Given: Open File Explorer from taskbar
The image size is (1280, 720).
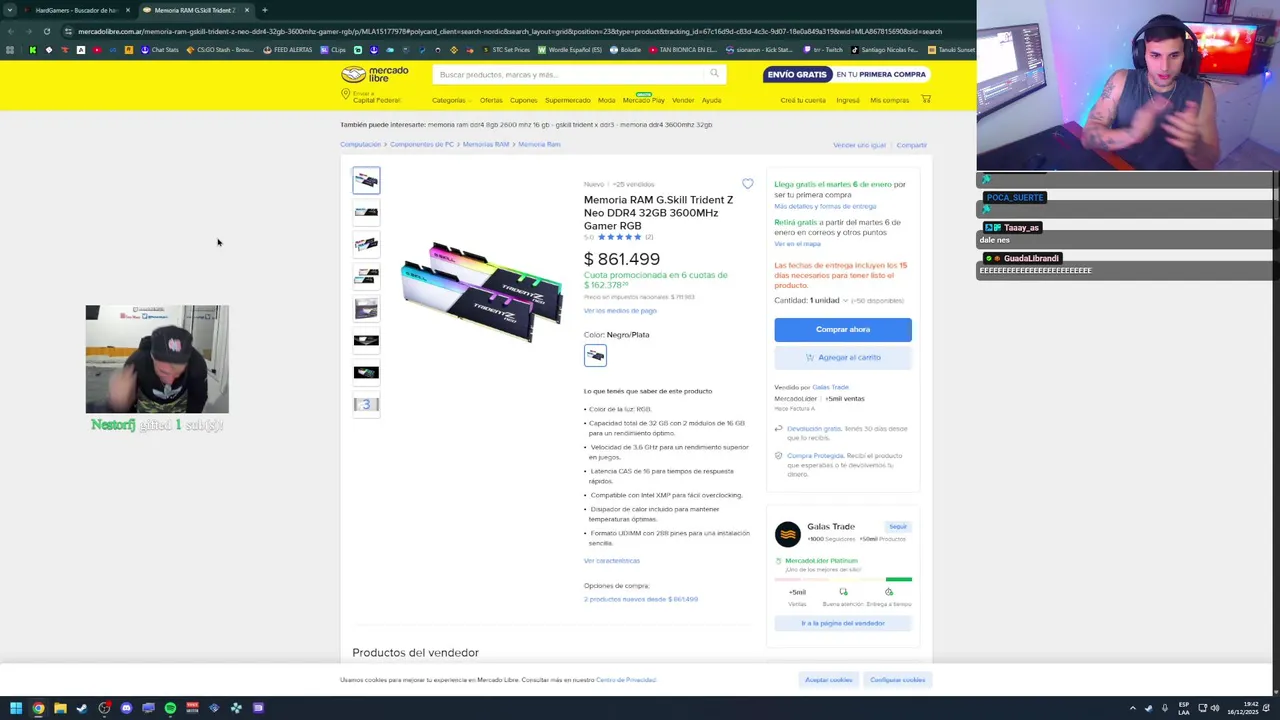Looking at the screenshot, I should pos(60,708).
